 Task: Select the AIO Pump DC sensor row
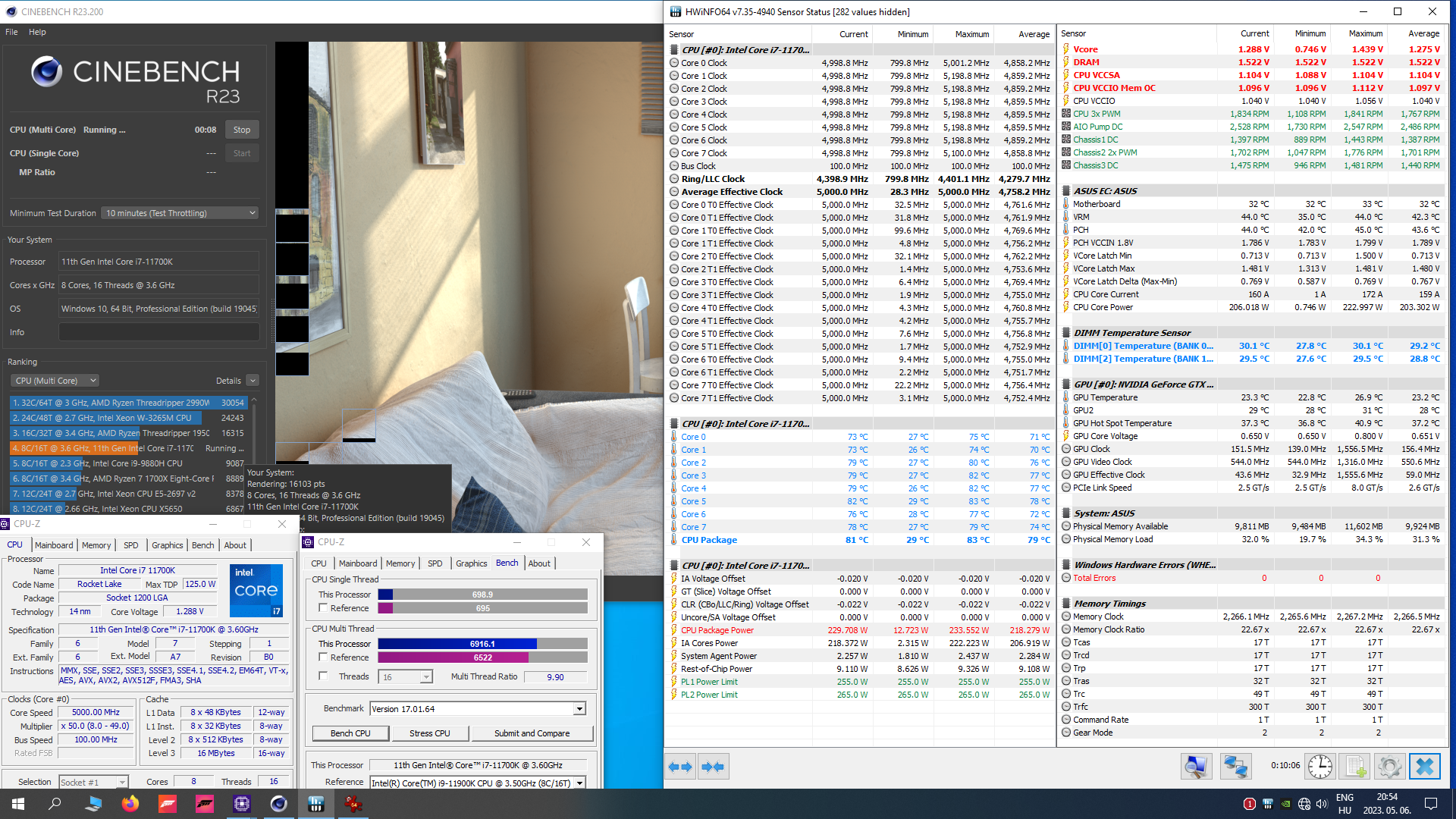coord(1251,127)
